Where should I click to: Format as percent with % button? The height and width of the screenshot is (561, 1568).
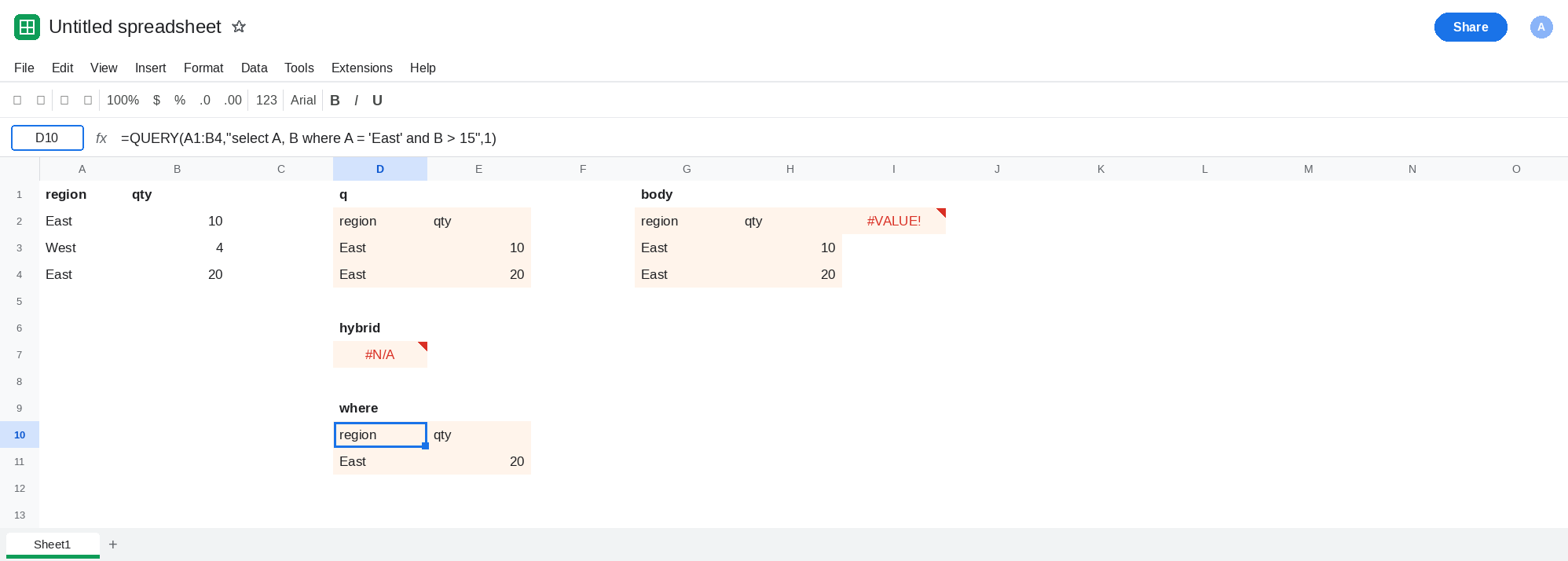tap(180, 101)
